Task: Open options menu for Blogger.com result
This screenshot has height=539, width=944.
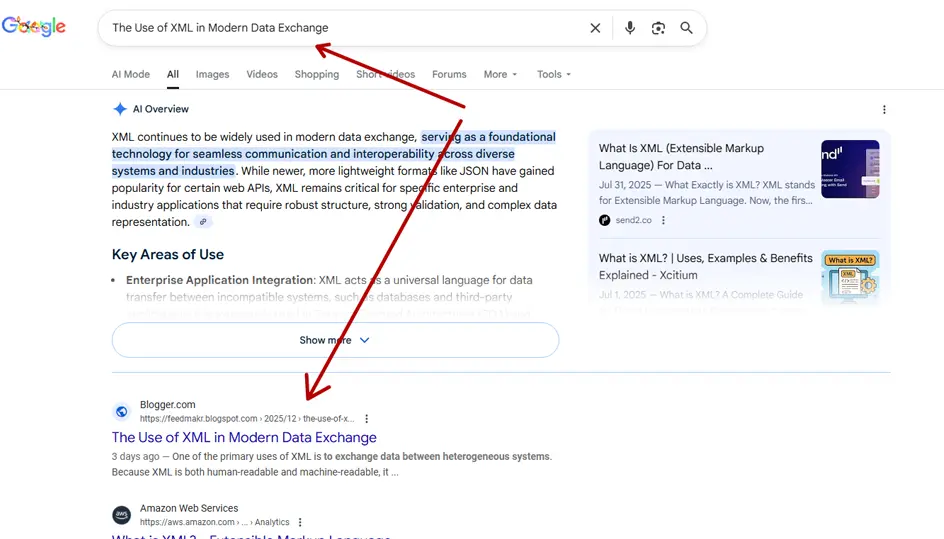Action: coord(367,419)
